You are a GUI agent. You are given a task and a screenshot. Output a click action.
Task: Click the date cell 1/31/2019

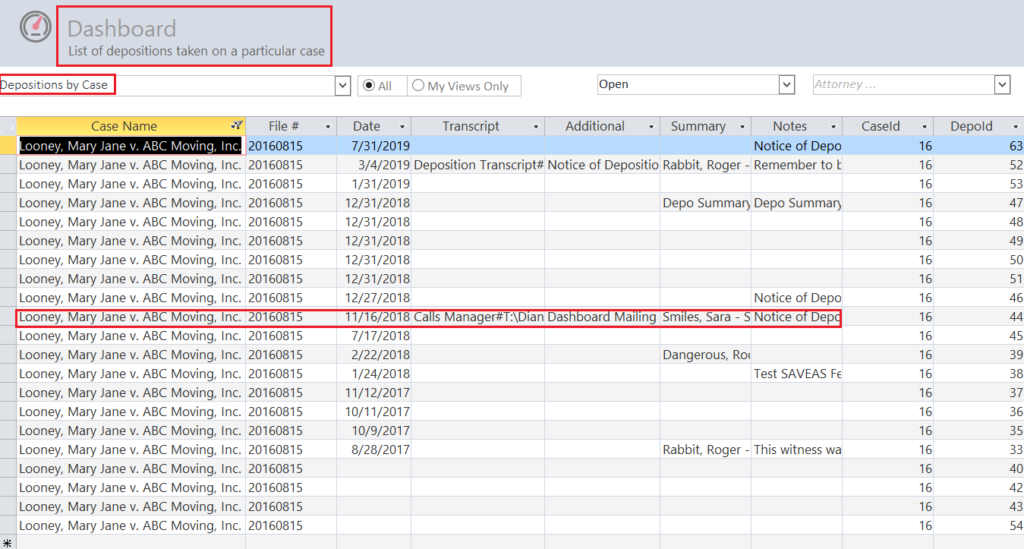(374, 183)
